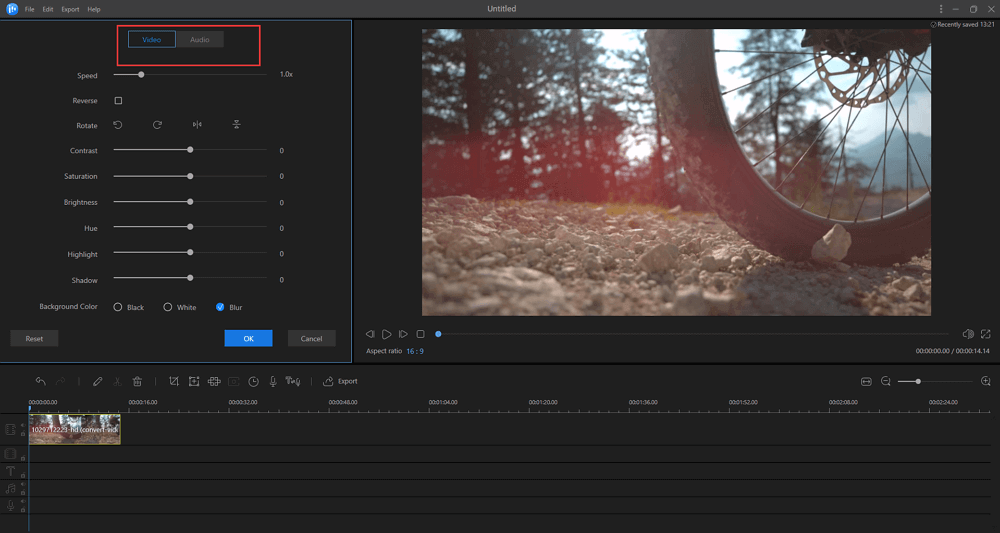The image size is (1000, 533).
Task: Reset all video adjustments
Action: (34, 339)
